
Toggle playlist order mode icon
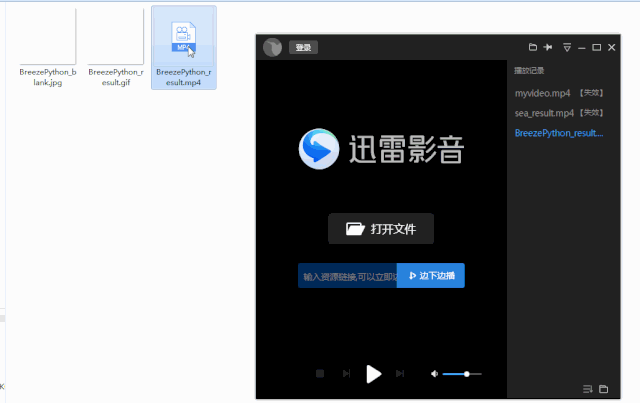click(587, 389)
